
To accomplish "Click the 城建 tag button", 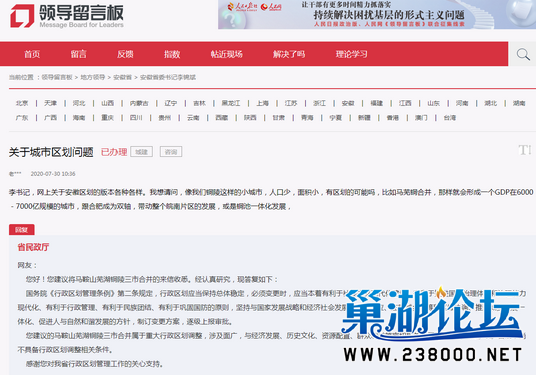I will [x=141, y=152].
